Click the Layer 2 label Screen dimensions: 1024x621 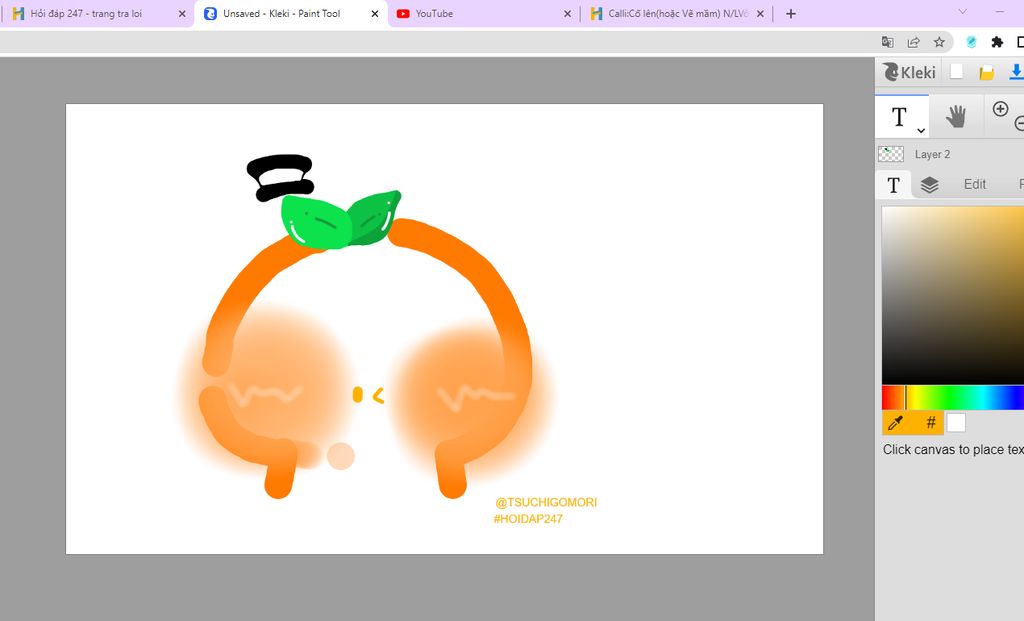click(x=932, y=154)
